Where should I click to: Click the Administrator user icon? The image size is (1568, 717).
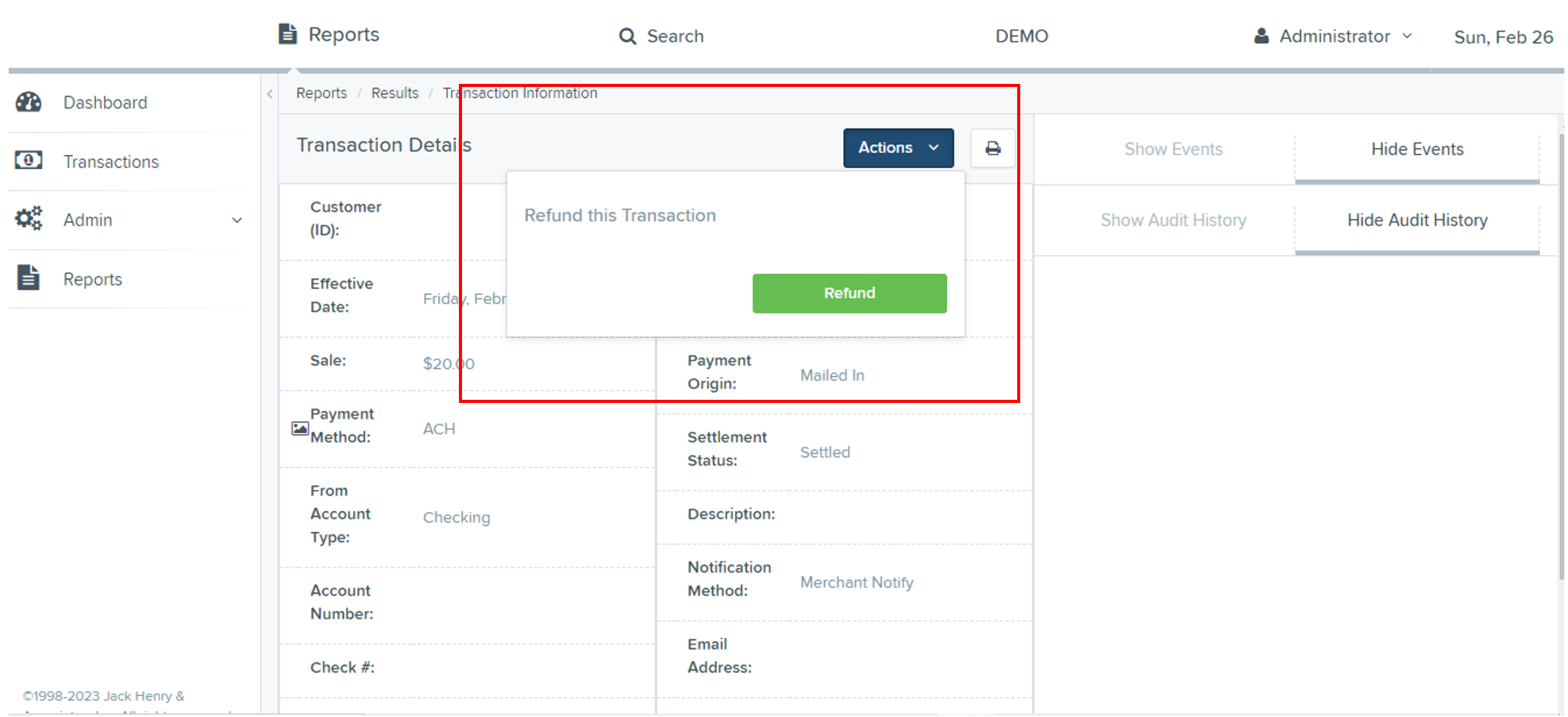click(x=1261, y=36)
